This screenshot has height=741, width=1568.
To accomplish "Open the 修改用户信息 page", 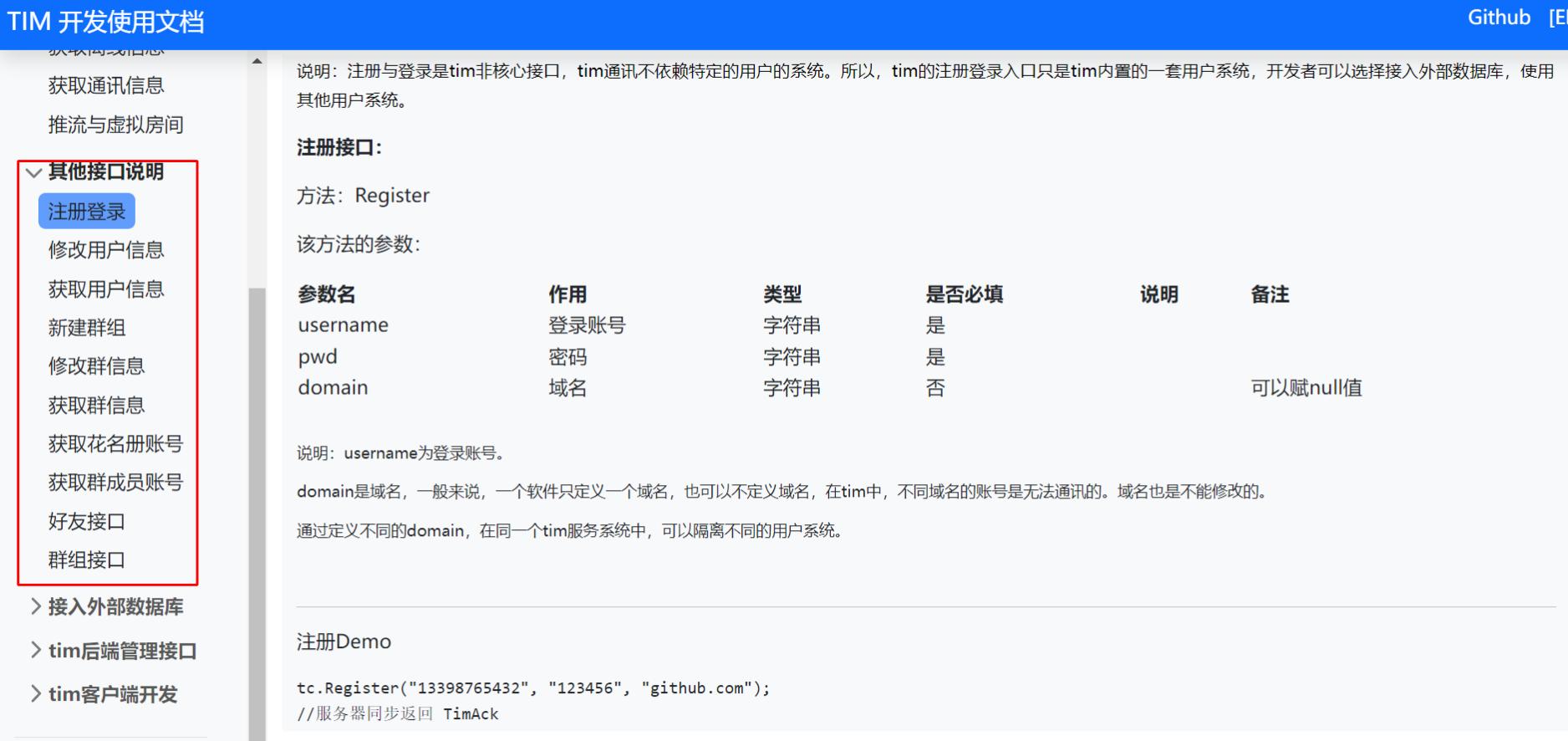I will pyautogui.click(x=106, y=250).
